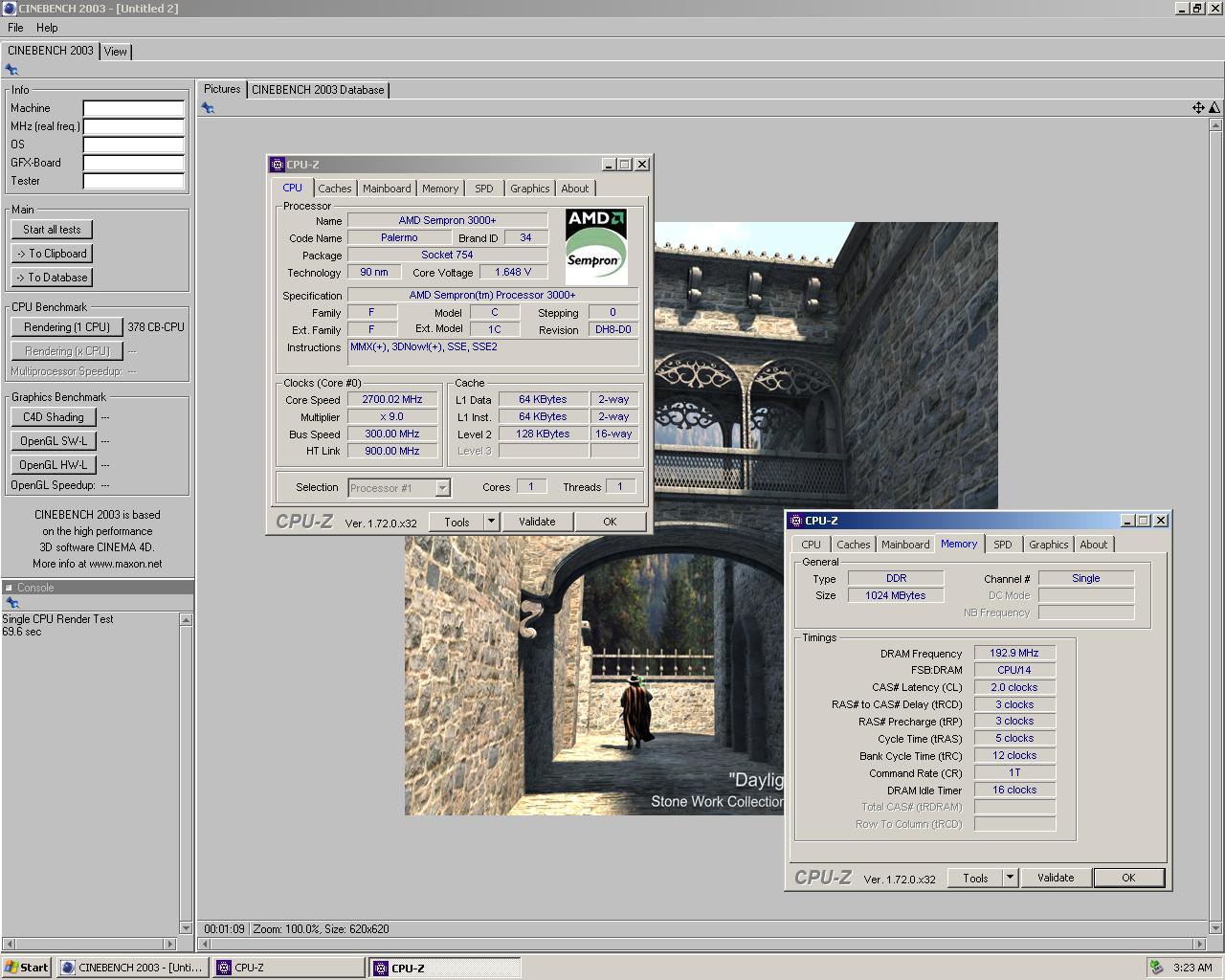1225x980 pixels.
Task: Click console scrollbar down arrow
Action: [x=187, y=927]
